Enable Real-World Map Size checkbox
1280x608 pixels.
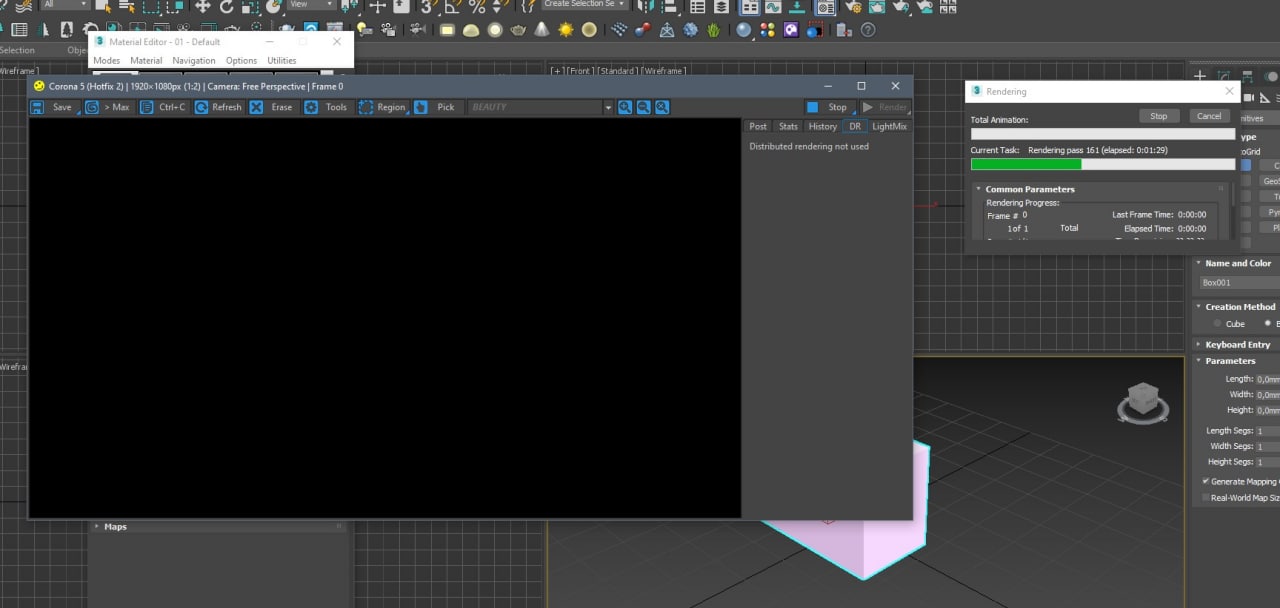point(1205,497)
